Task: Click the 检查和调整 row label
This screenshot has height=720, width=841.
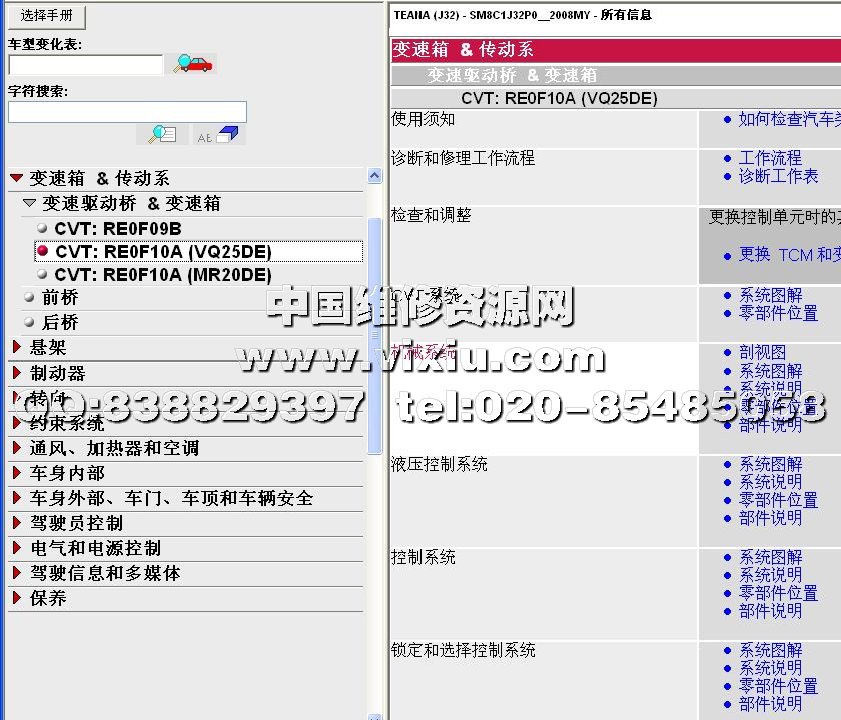Action: 431,215
